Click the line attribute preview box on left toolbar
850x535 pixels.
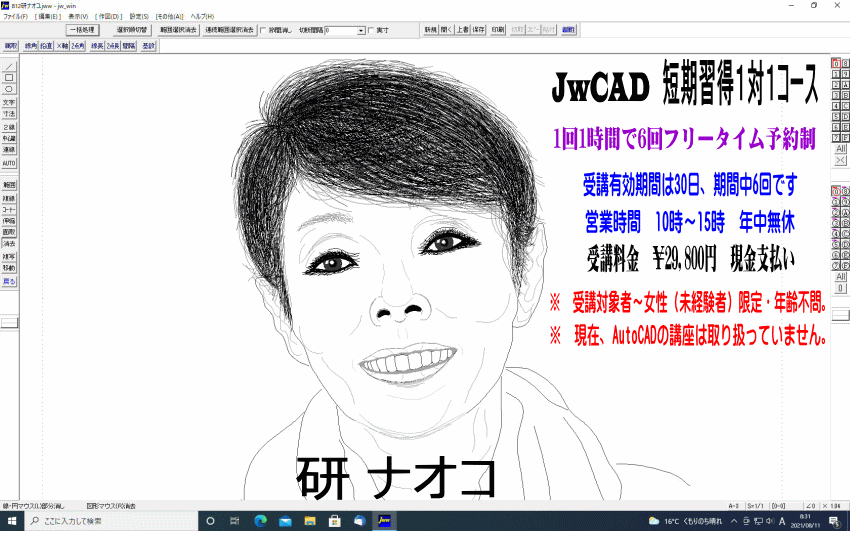point(9,323)
